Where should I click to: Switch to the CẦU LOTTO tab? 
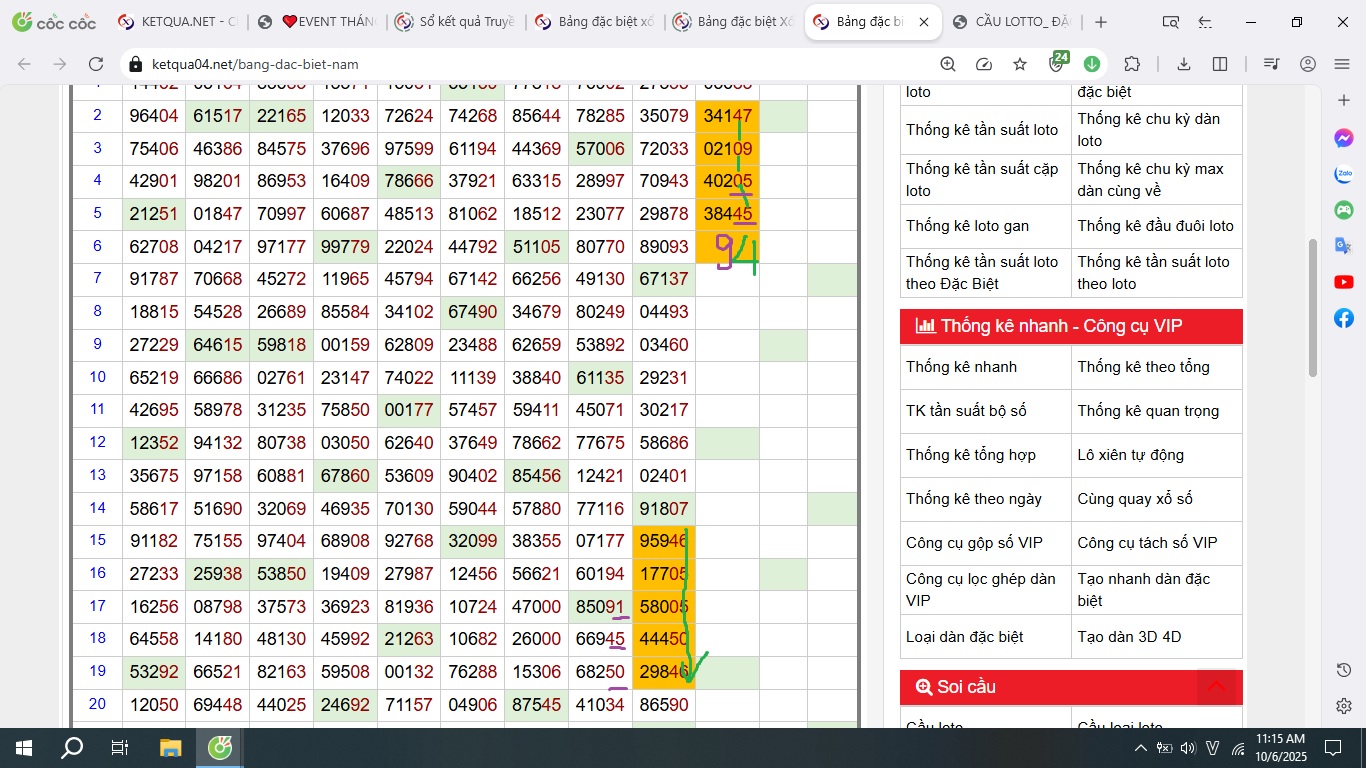(x=1010, y=22)
